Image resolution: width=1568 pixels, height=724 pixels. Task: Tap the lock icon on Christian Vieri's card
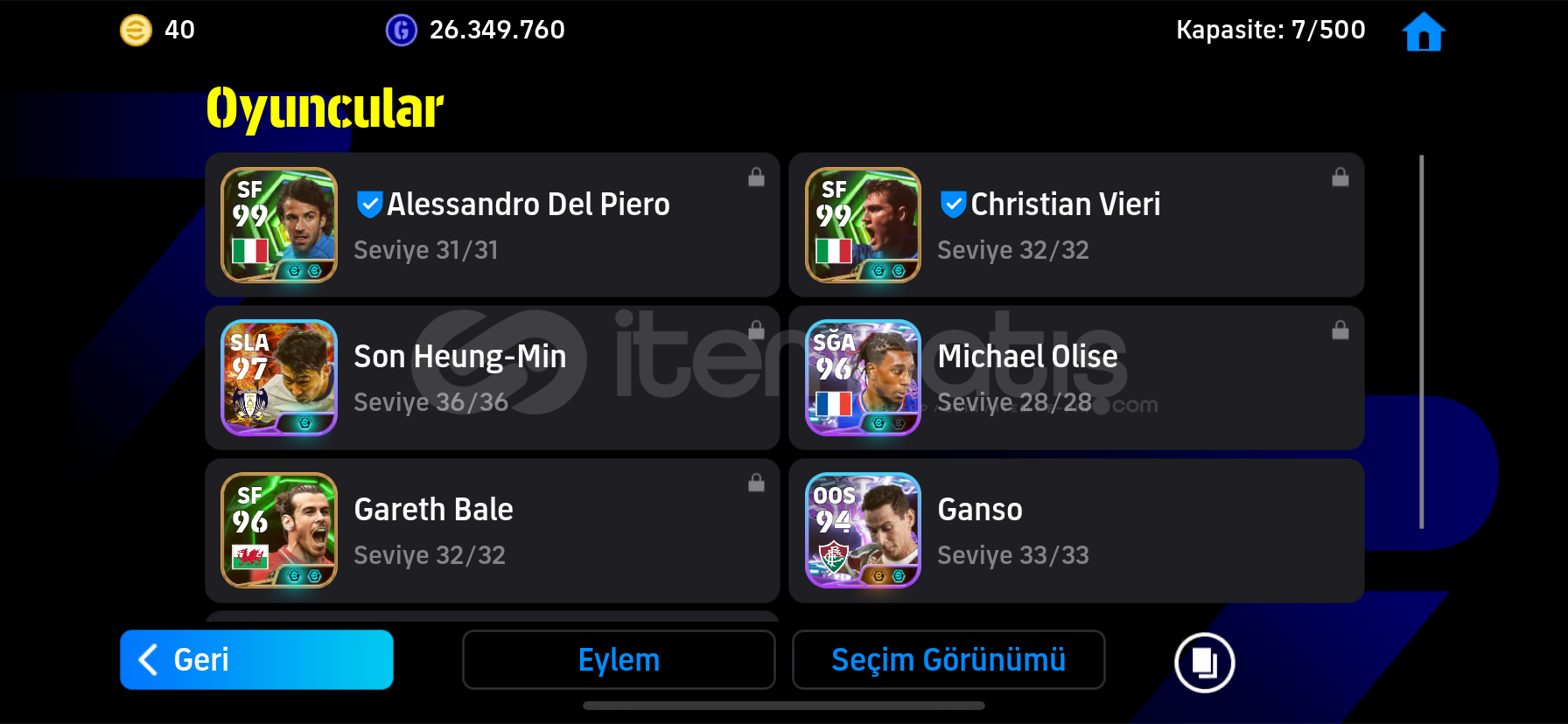1340,178
